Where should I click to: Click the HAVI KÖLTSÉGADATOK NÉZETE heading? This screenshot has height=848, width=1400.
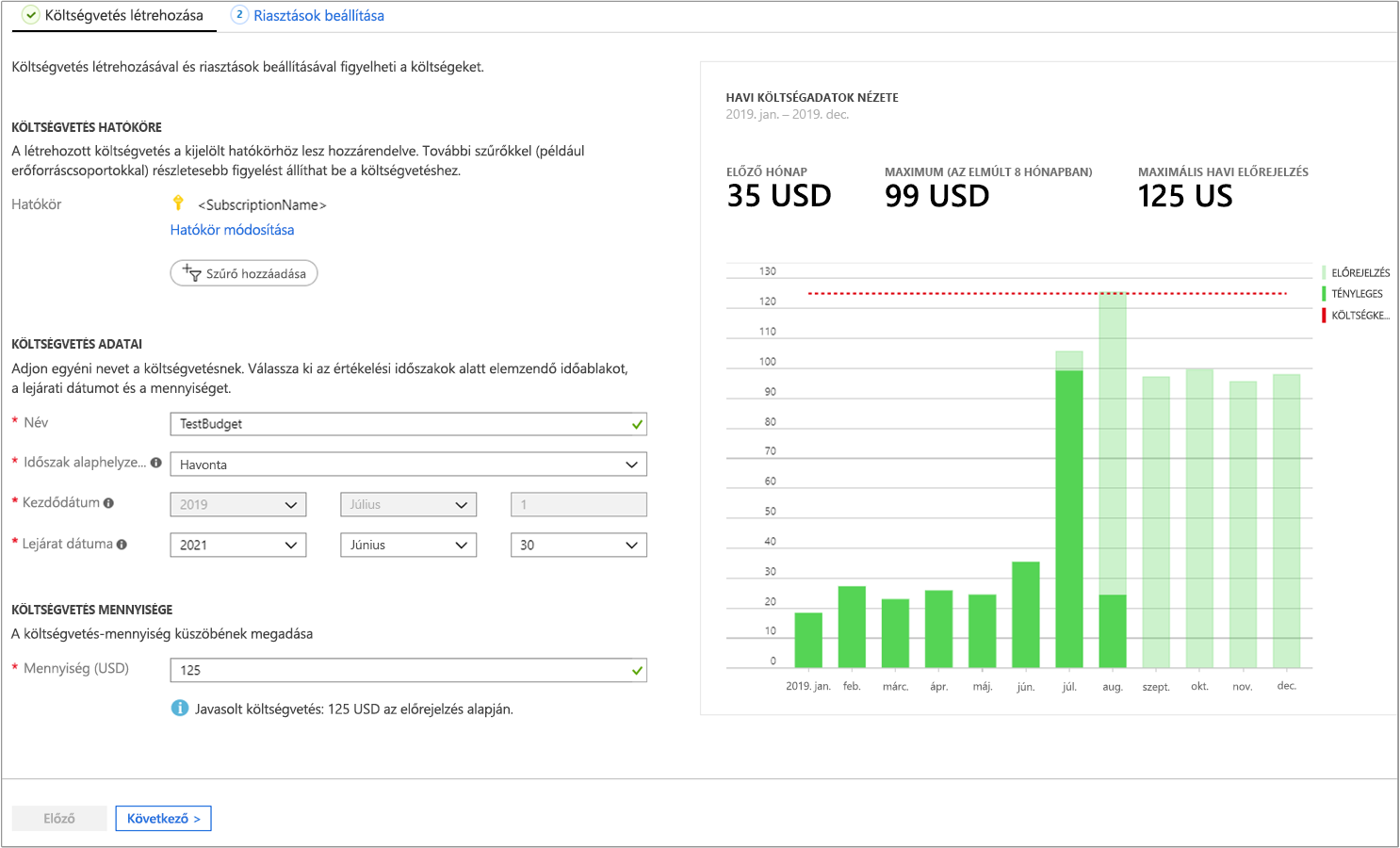pyautogui.click(x=812, y=97)
